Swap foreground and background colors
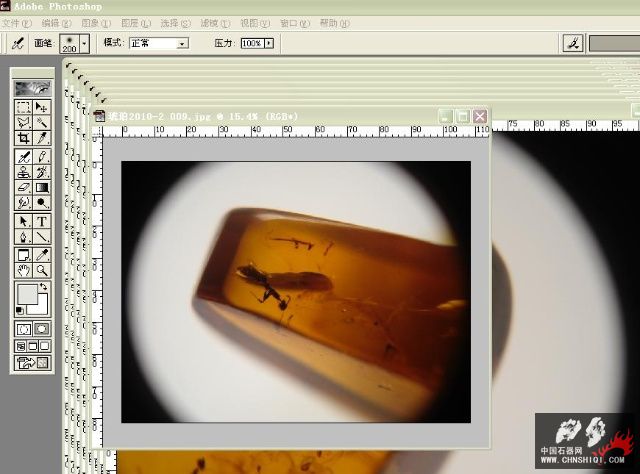Viewport: 640px width, 474px height. [x=44, y=287]
